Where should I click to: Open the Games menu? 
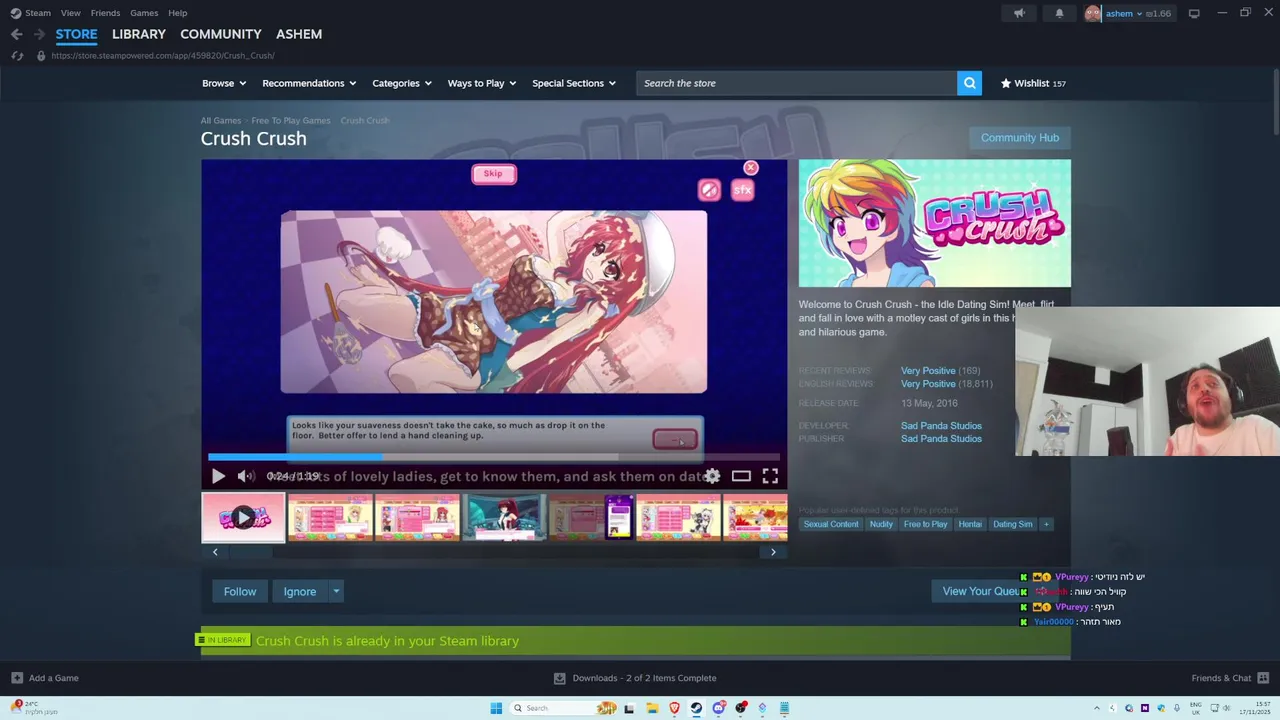[144, 13]
